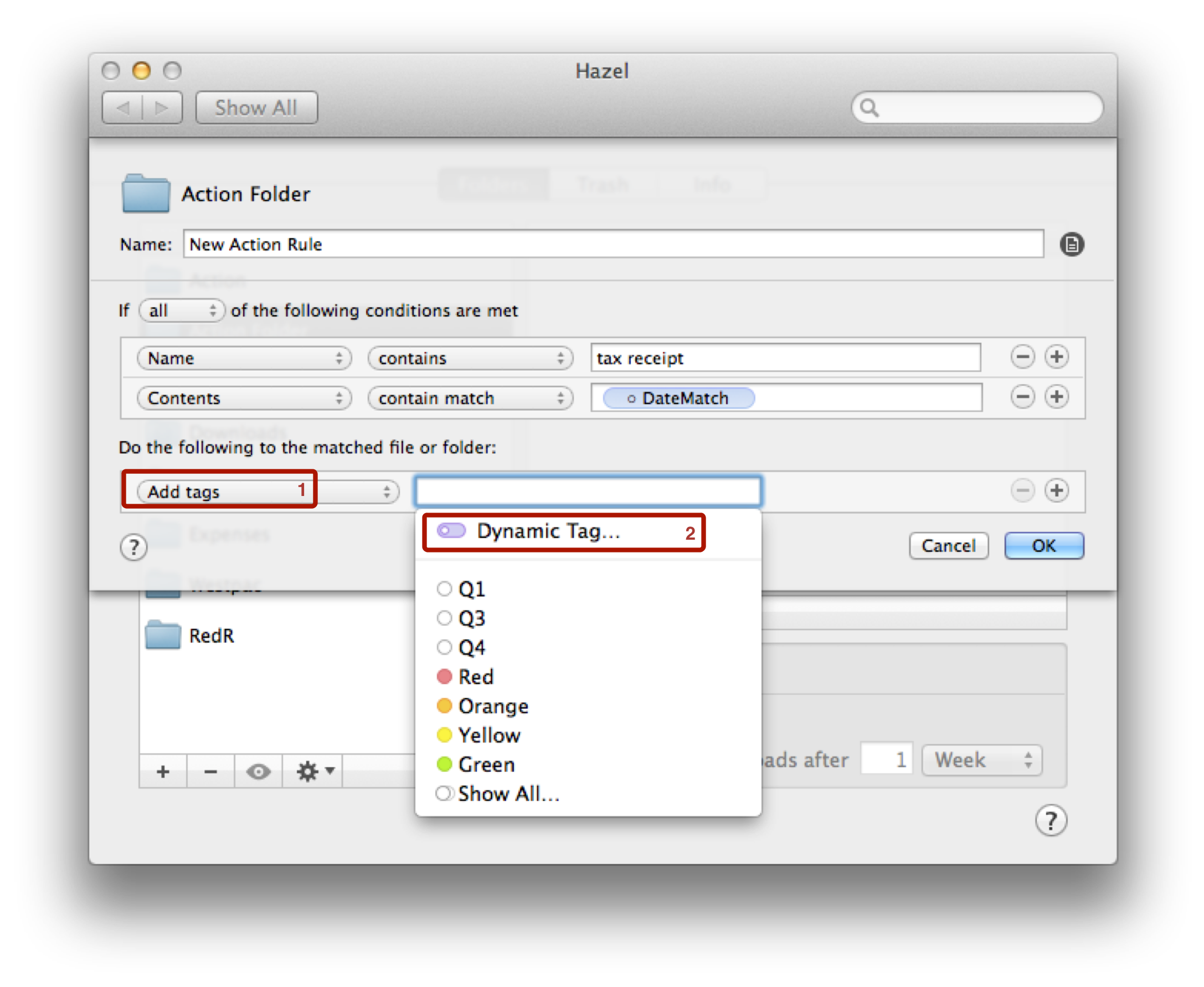Open help in the rule sheet
1204x987 pixels.
133,547
